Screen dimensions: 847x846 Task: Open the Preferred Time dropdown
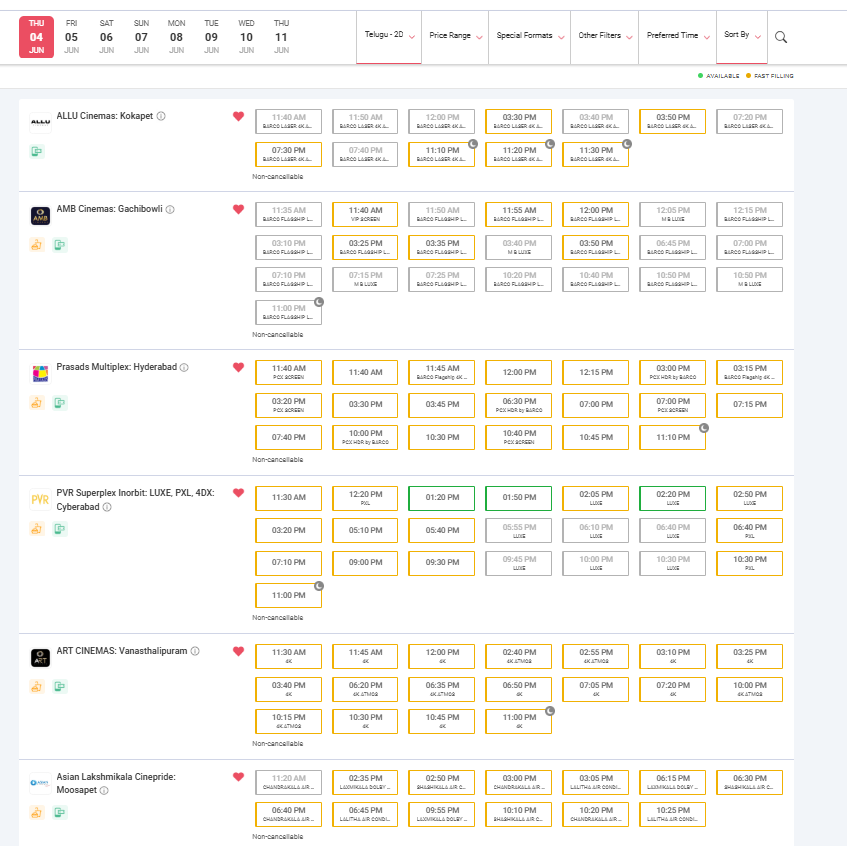(x=678, y=36)
